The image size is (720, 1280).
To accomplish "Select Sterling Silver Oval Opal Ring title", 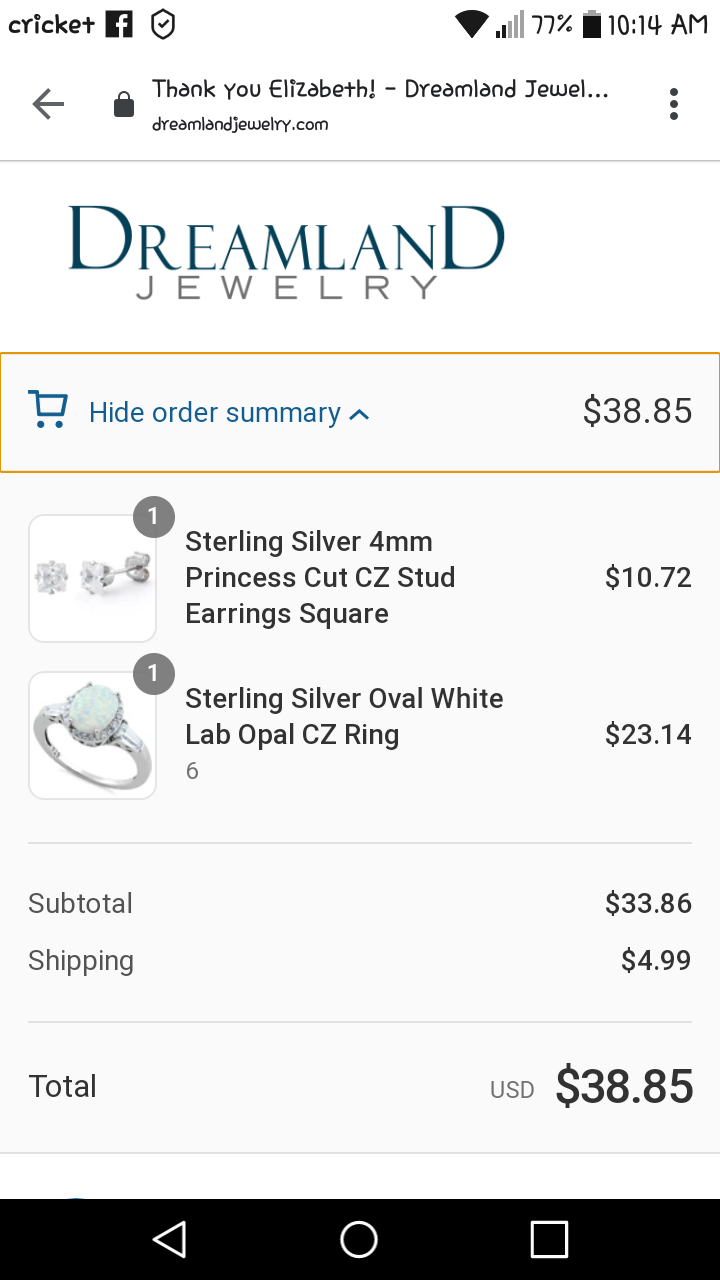I will pos(344,716).
